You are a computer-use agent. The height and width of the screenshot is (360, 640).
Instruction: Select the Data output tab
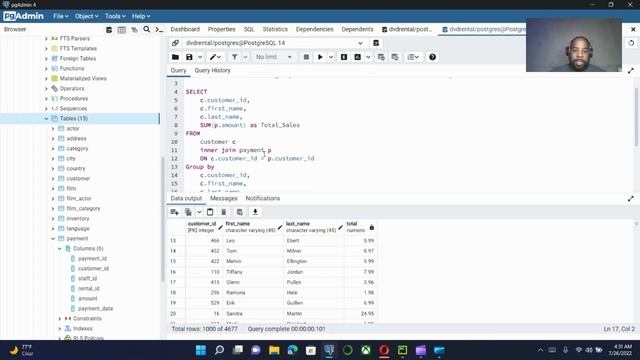pos(186,198)
